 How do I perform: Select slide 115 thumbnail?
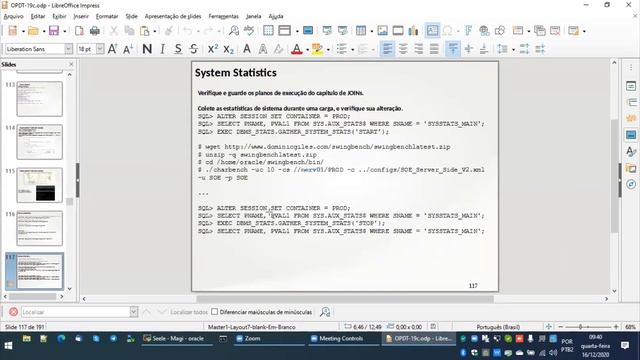(x=40, y=185)
